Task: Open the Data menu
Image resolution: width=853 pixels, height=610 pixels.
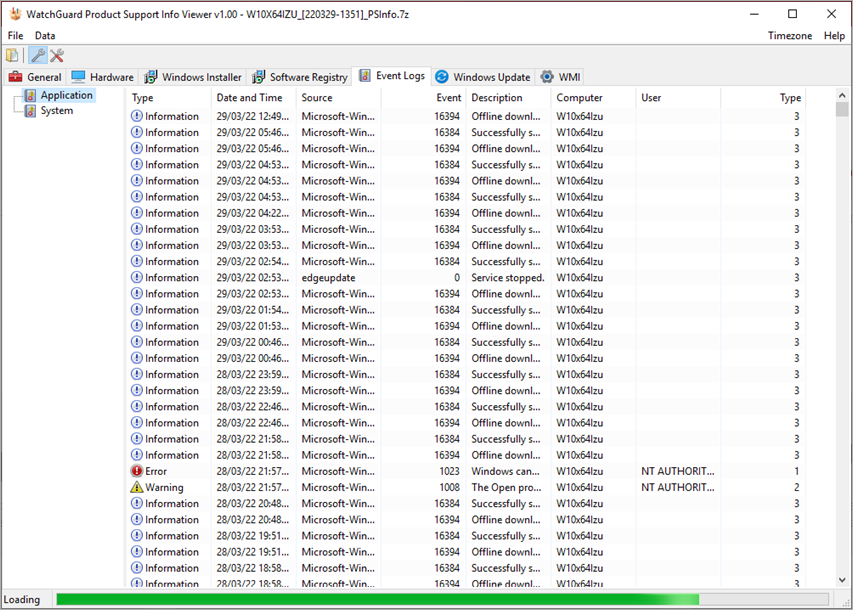Action: coord(45,35)
